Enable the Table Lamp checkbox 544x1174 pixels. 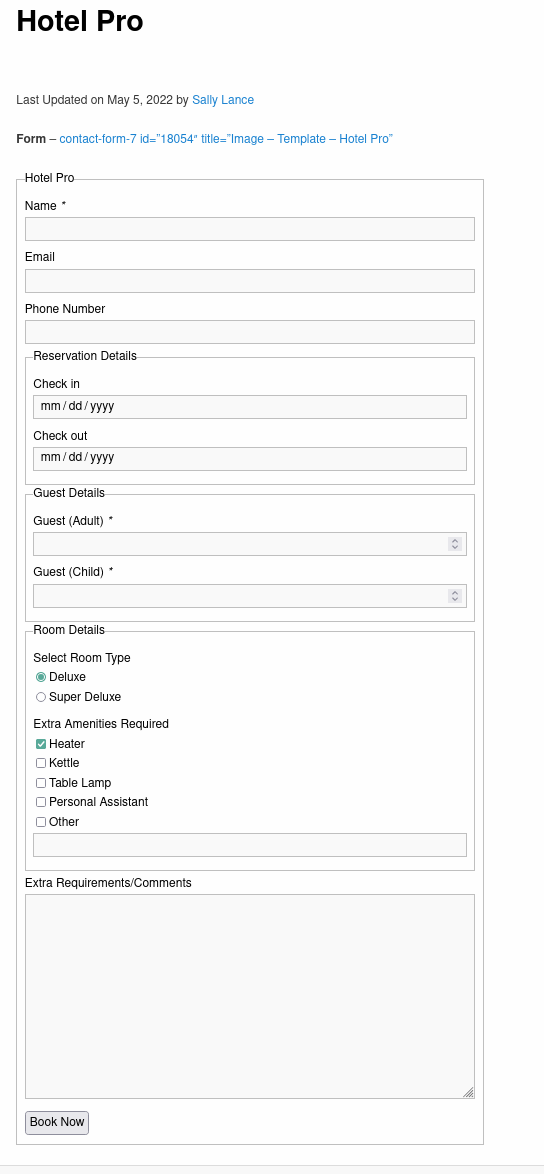pyautogui.click(x=41, y=783)
